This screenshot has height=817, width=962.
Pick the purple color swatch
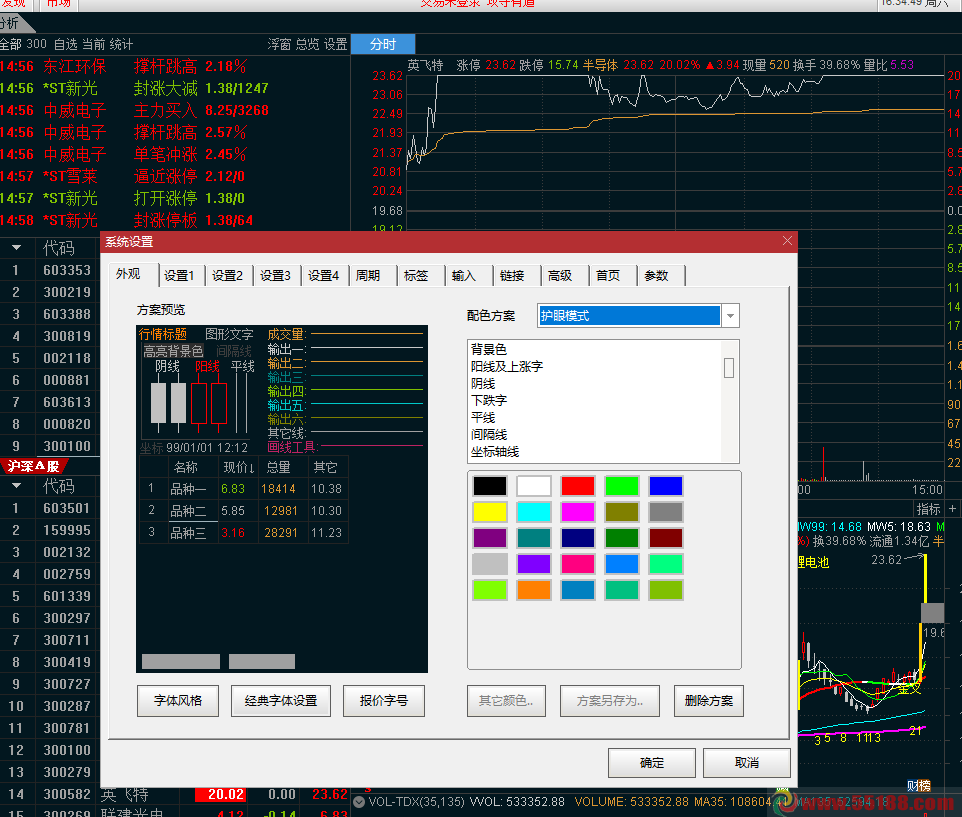point(490,538)
